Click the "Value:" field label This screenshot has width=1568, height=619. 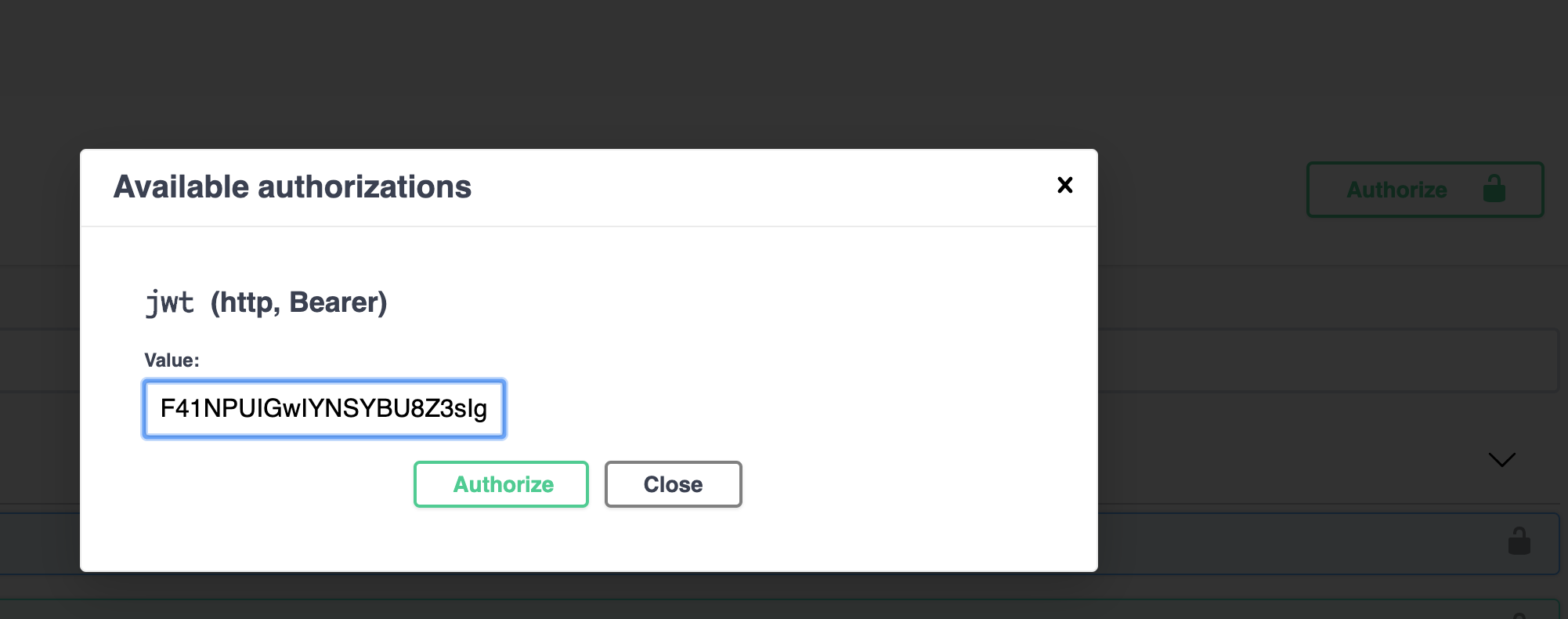coord(172,360)
